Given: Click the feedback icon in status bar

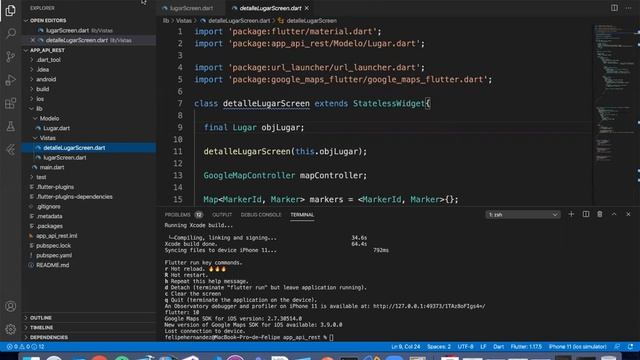Looking at the screenshot, I should [x=617, y=347].
